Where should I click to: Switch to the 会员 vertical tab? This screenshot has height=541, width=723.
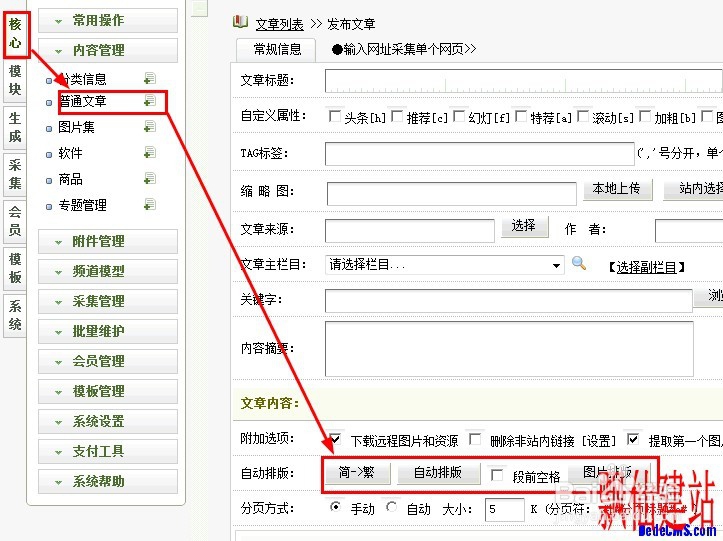pos(15,221)
